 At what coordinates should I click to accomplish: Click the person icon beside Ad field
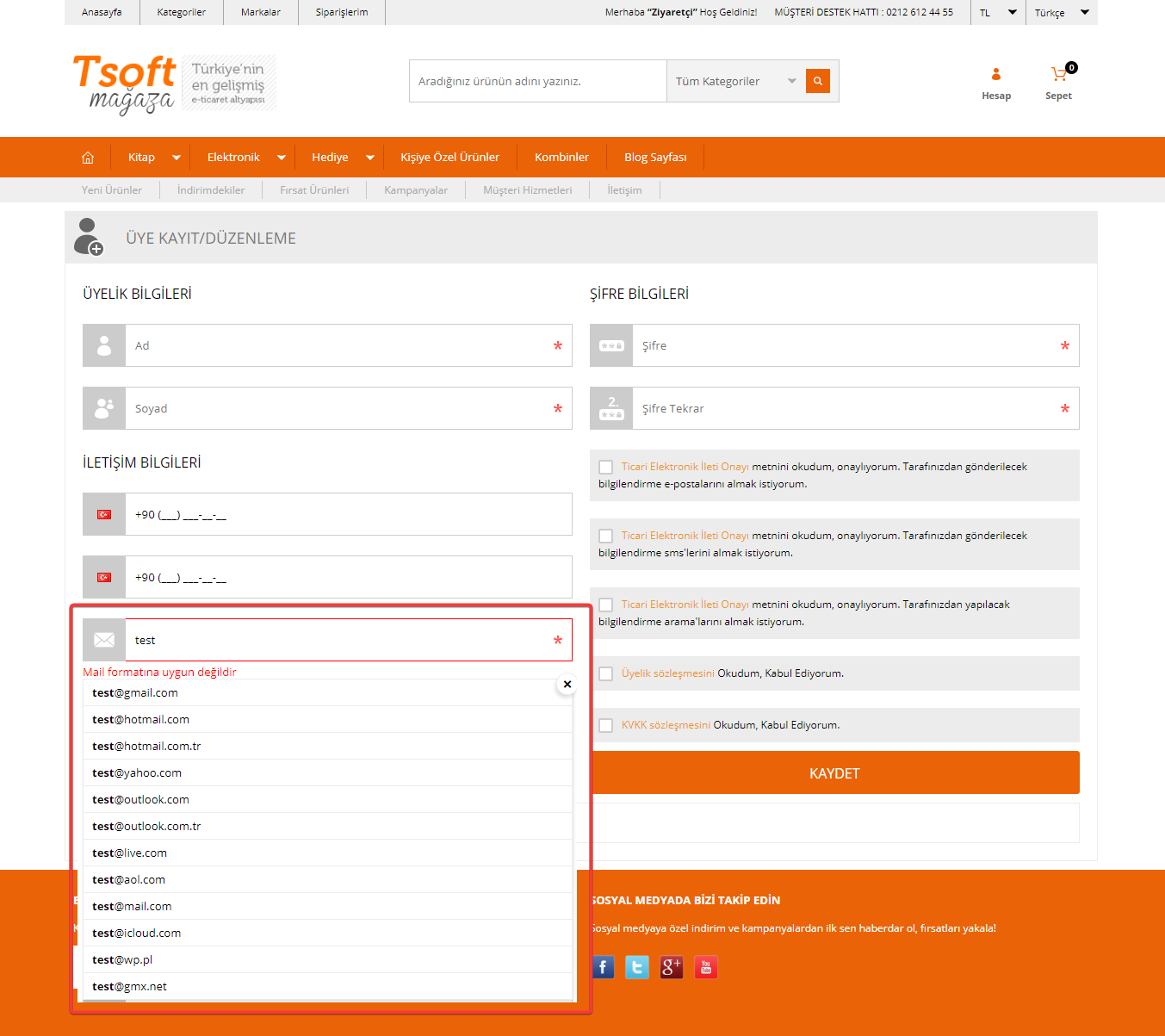pos(104,345)
